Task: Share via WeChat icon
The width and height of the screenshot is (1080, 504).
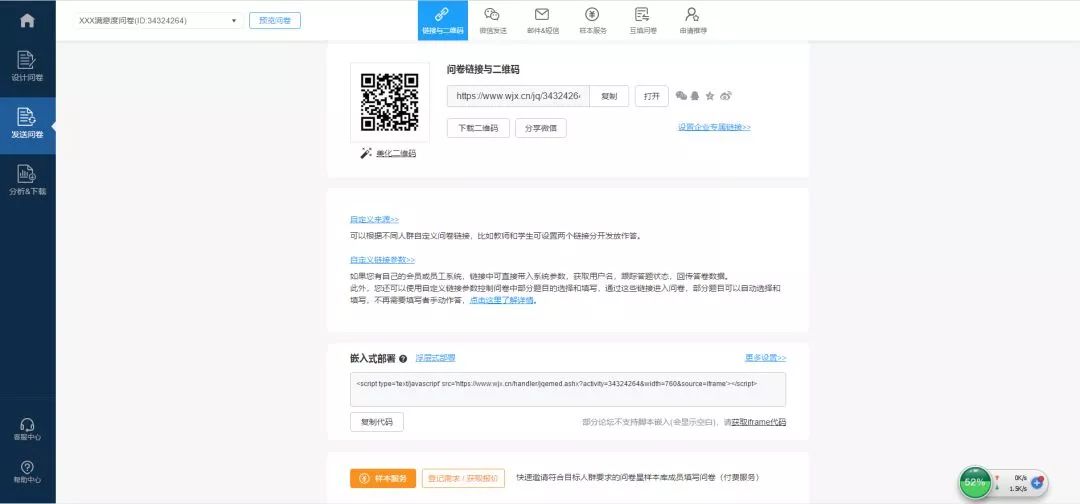Action: tap(682, 96)
